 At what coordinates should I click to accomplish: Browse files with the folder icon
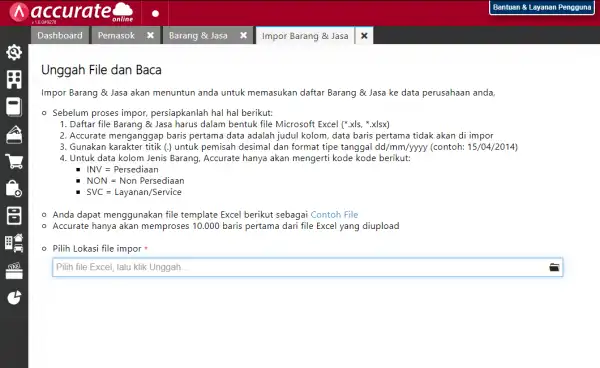(x=554, y=267)
